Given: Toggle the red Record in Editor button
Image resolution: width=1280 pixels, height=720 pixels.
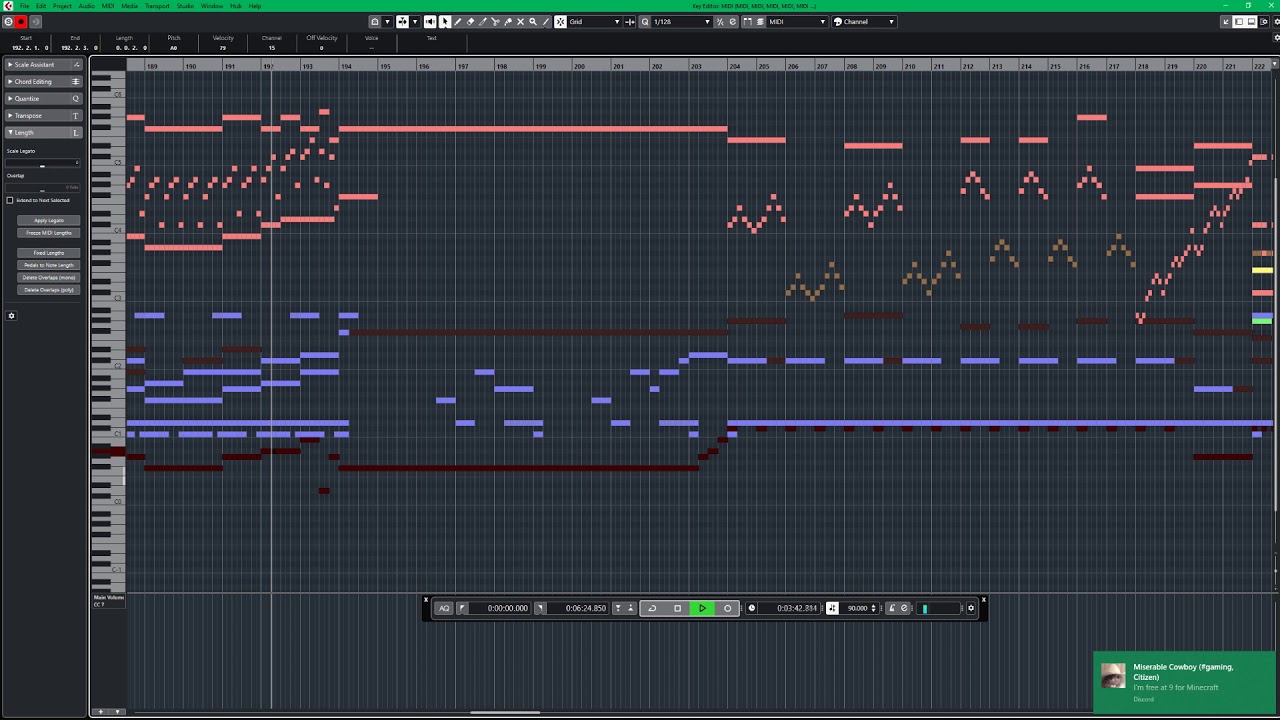Looking at the screenshot, I should (21, 21).
